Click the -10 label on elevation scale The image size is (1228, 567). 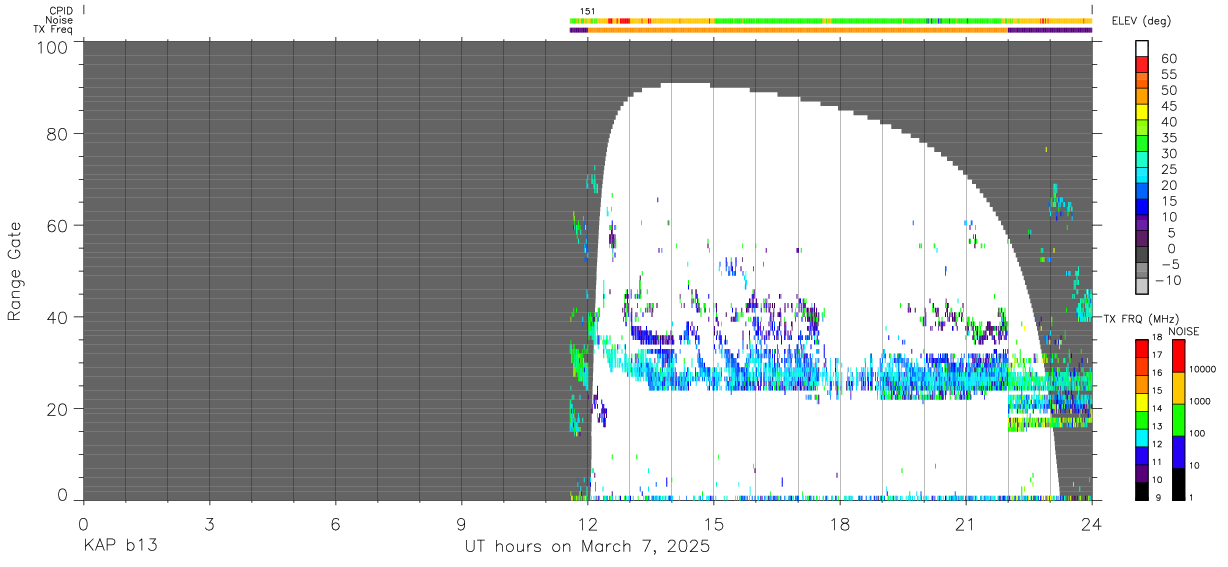click(x=1169, y=281)
